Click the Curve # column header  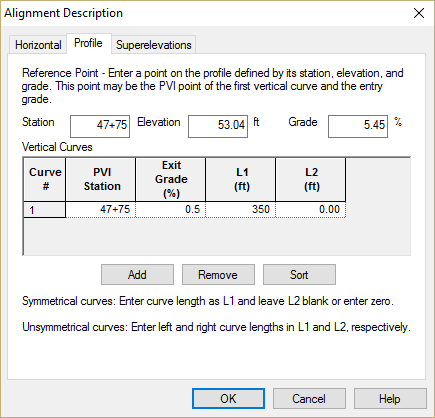point(45,179)
